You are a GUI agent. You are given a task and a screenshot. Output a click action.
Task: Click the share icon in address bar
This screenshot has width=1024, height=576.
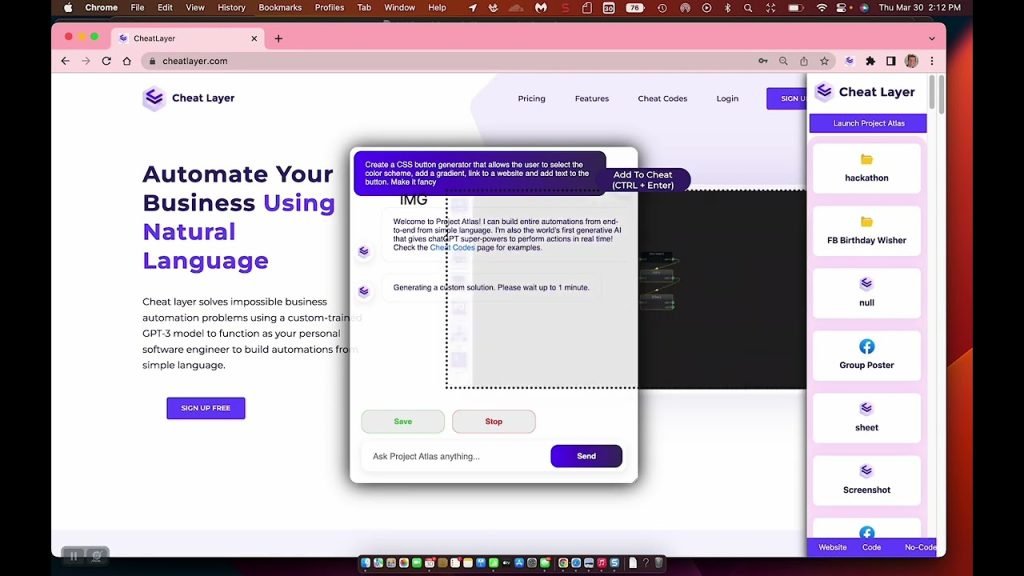pyautogui.click(x=804, y=61)
